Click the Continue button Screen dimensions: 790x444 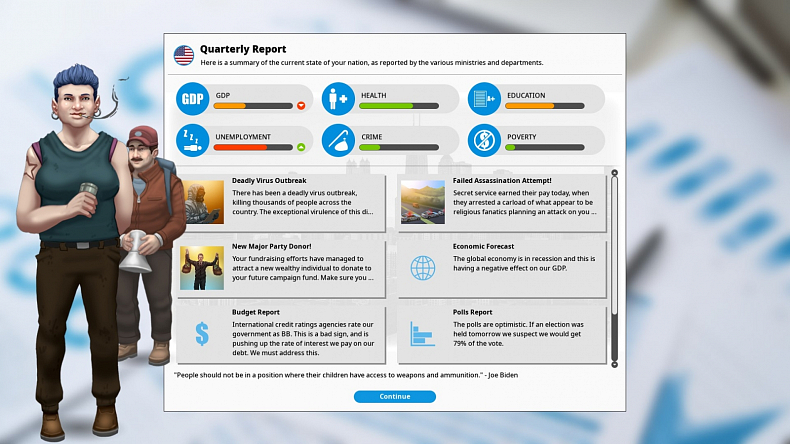394,397
